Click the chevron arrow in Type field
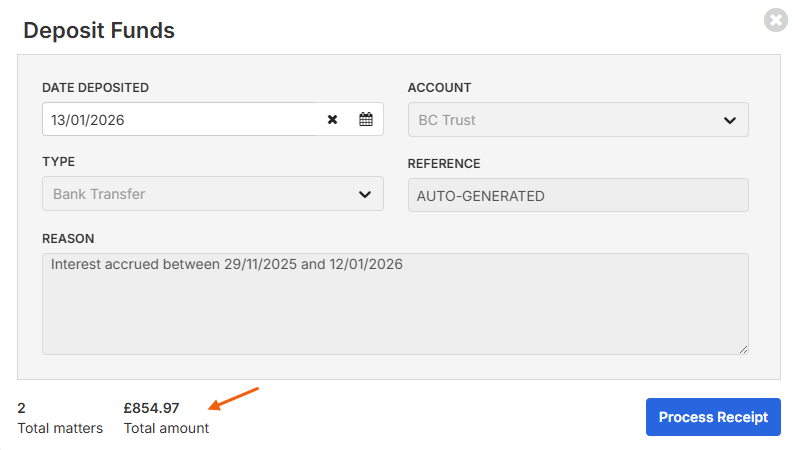The image size is (795, 450). pyautogui.click(x=364, y=194)
